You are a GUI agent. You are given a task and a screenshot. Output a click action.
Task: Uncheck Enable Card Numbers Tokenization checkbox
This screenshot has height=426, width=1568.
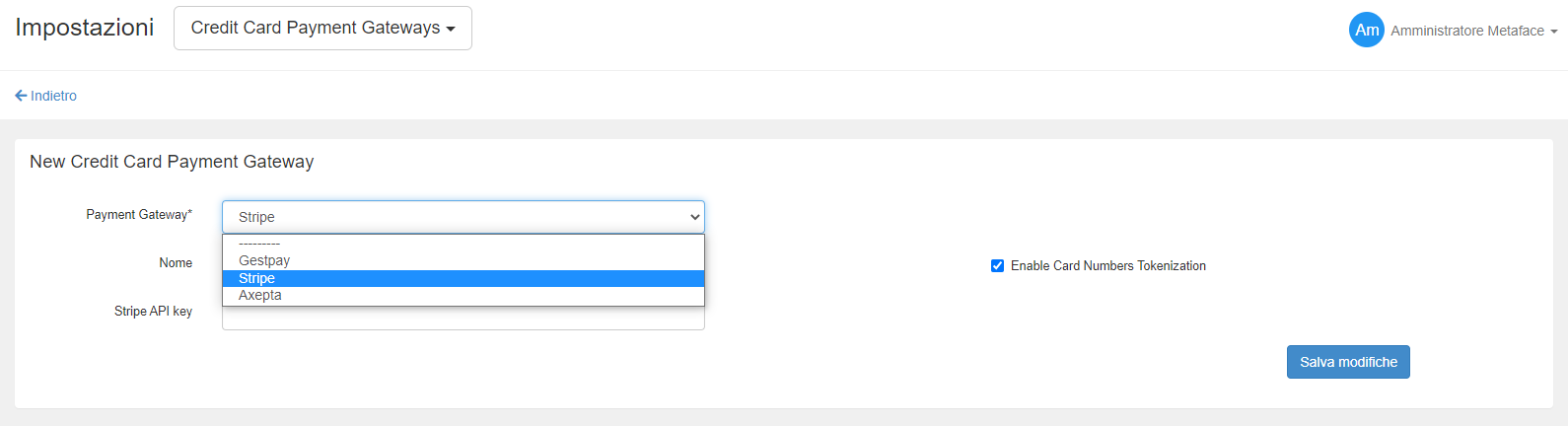[x=997, y=265]
